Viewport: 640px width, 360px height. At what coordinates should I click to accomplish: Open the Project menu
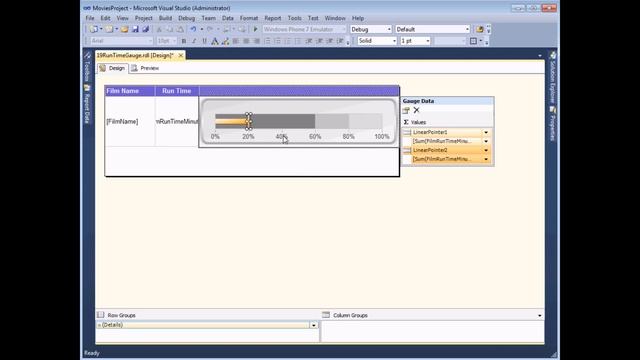tap(143, 18)
